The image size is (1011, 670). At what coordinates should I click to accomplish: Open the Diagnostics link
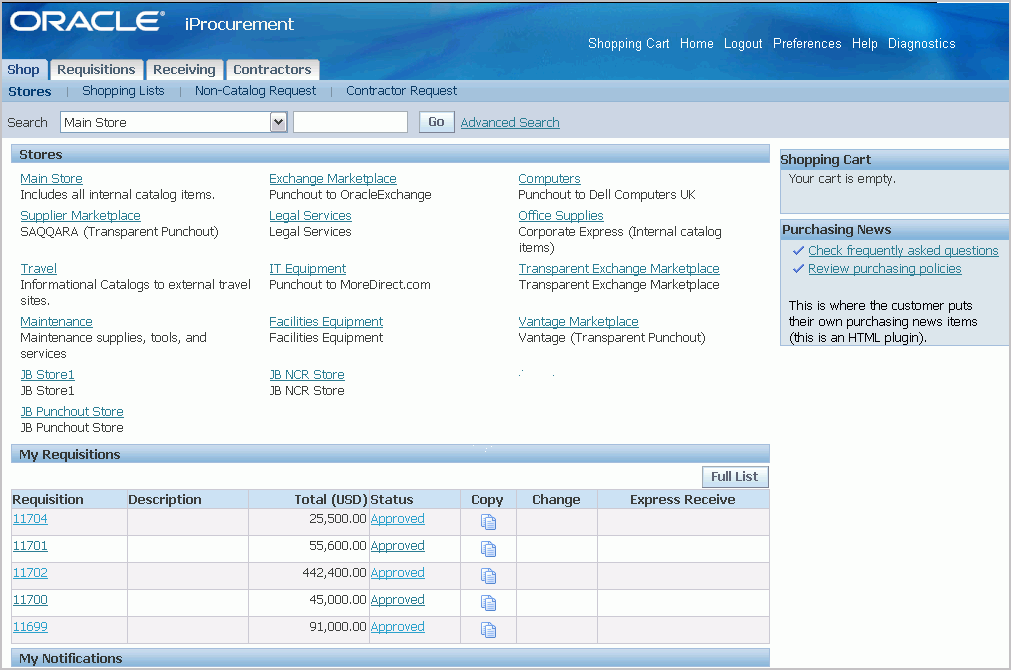[921, 44]
